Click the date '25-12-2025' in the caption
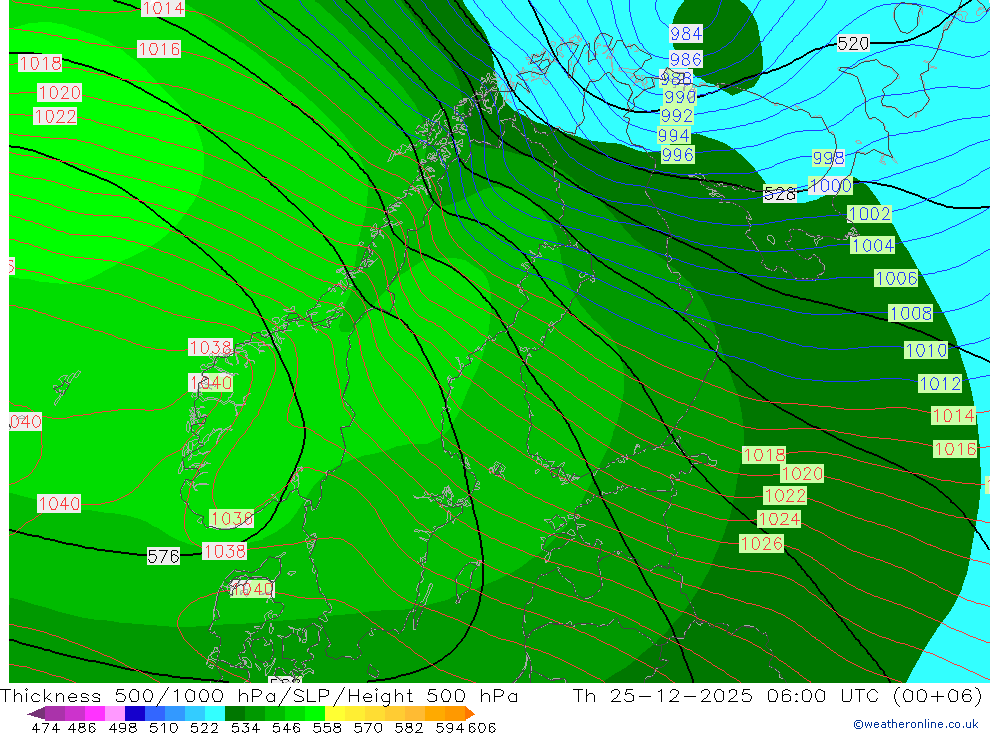The width and height of the screenshot is (1000, 733). click(681, 695)
